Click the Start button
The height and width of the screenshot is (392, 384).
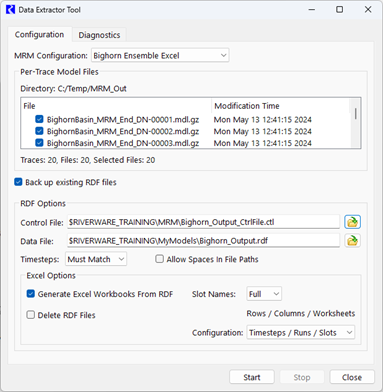(x=252, y=377)
